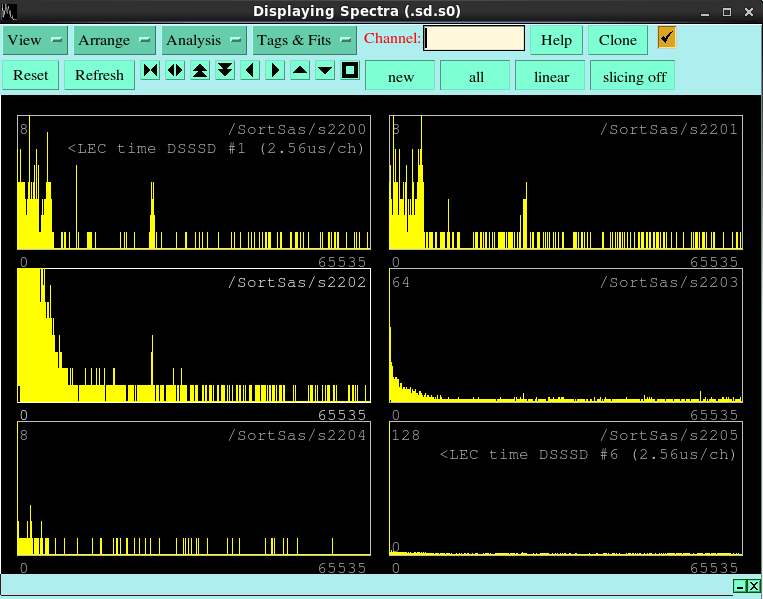Expand the Arrange dropdown menu

[115, 40]
